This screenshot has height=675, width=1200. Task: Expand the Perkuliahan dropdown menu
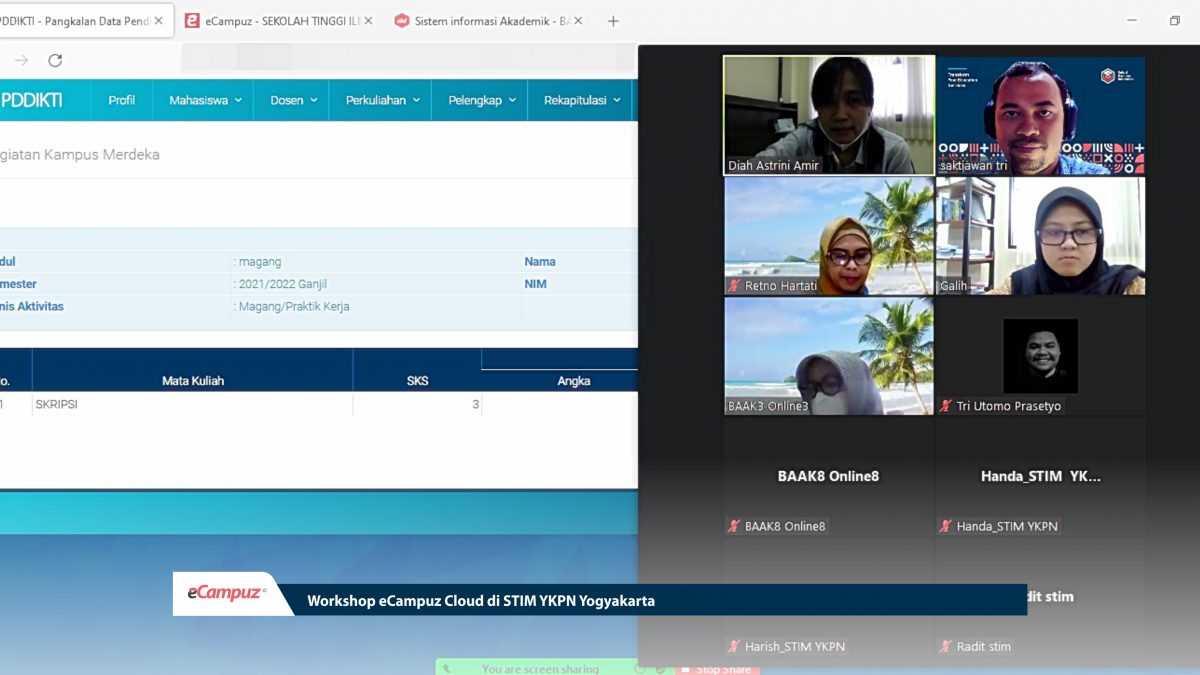(381, 100)
